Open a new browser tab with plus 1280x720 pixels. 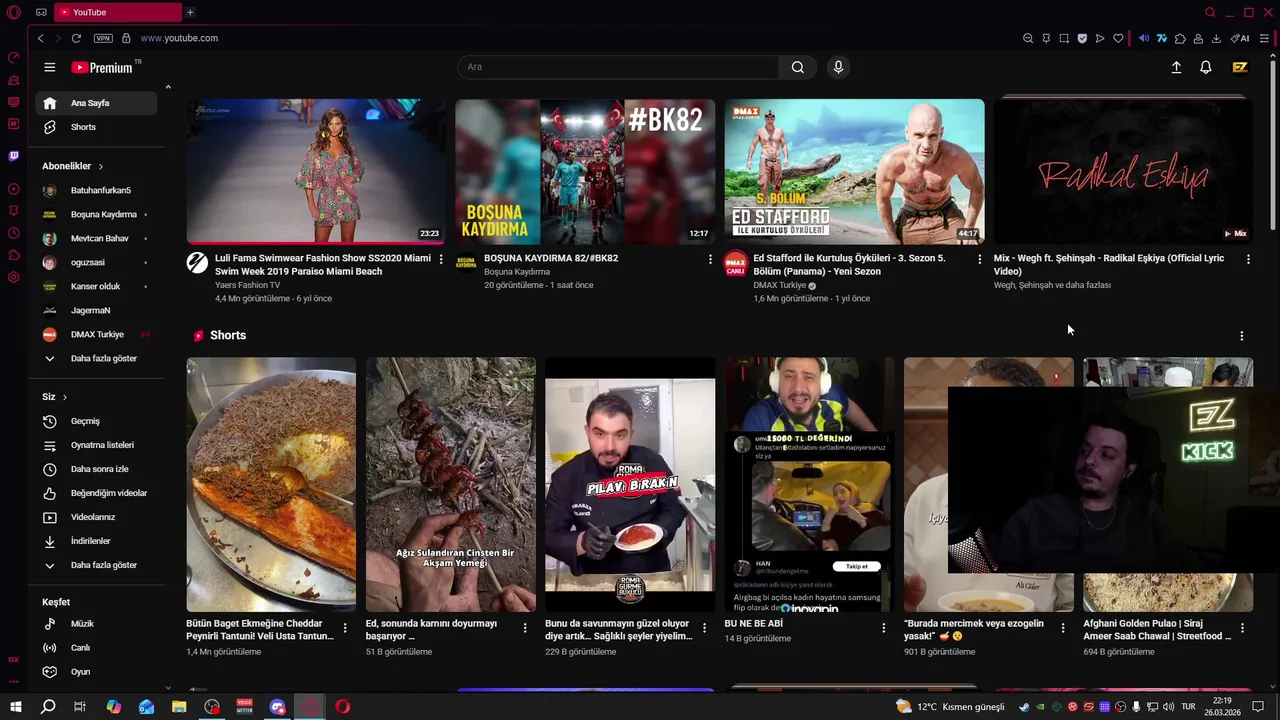(x=190, y=12)
